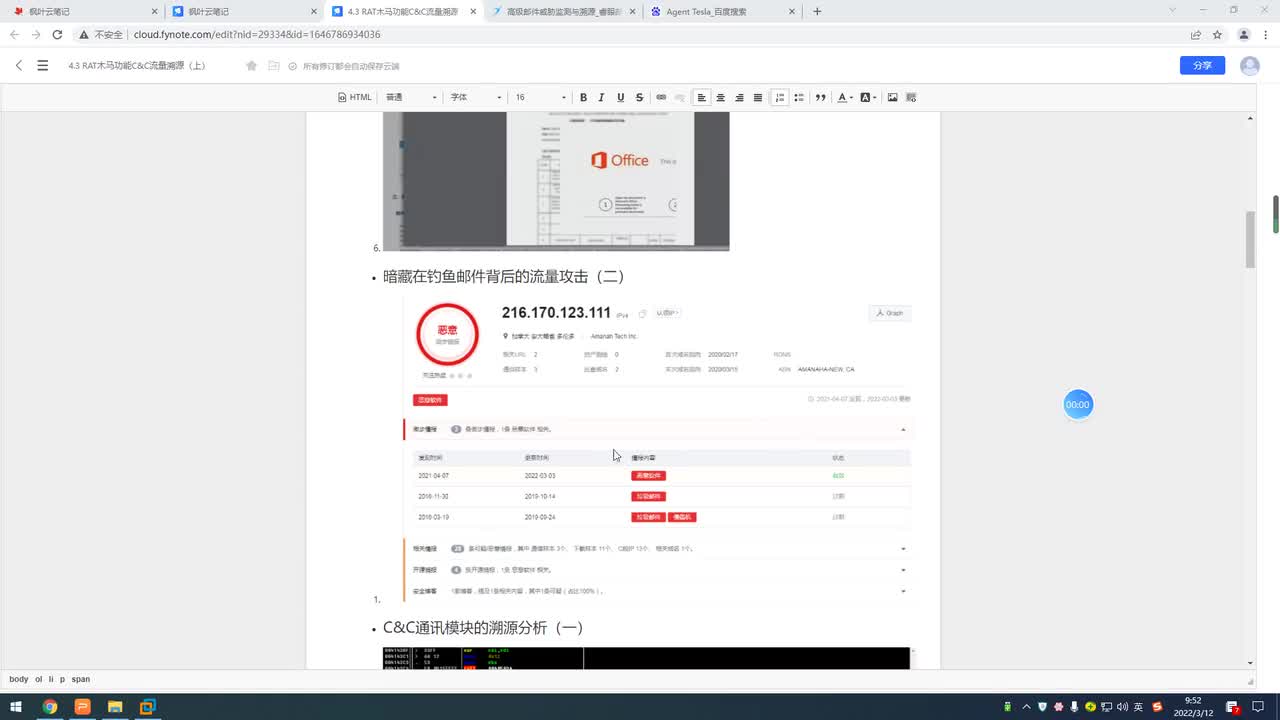Switch to Agent Tesla 百度搜索 tab
Screen dimensions: 1280x720
click(x=722, y=11)
